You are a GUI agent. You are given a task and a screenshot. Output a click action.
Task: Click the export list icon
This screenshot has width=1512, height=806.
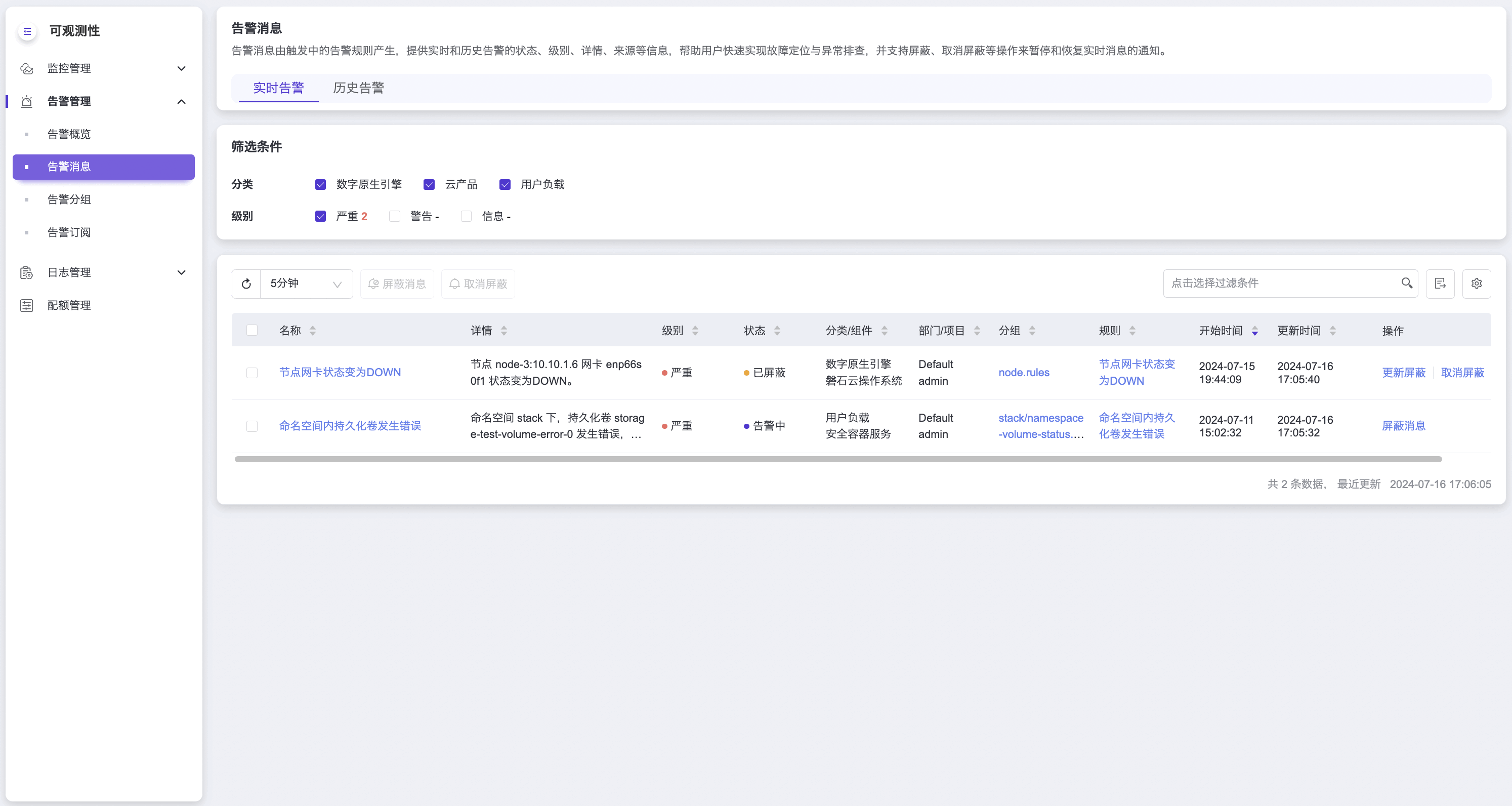[1440, 284]
